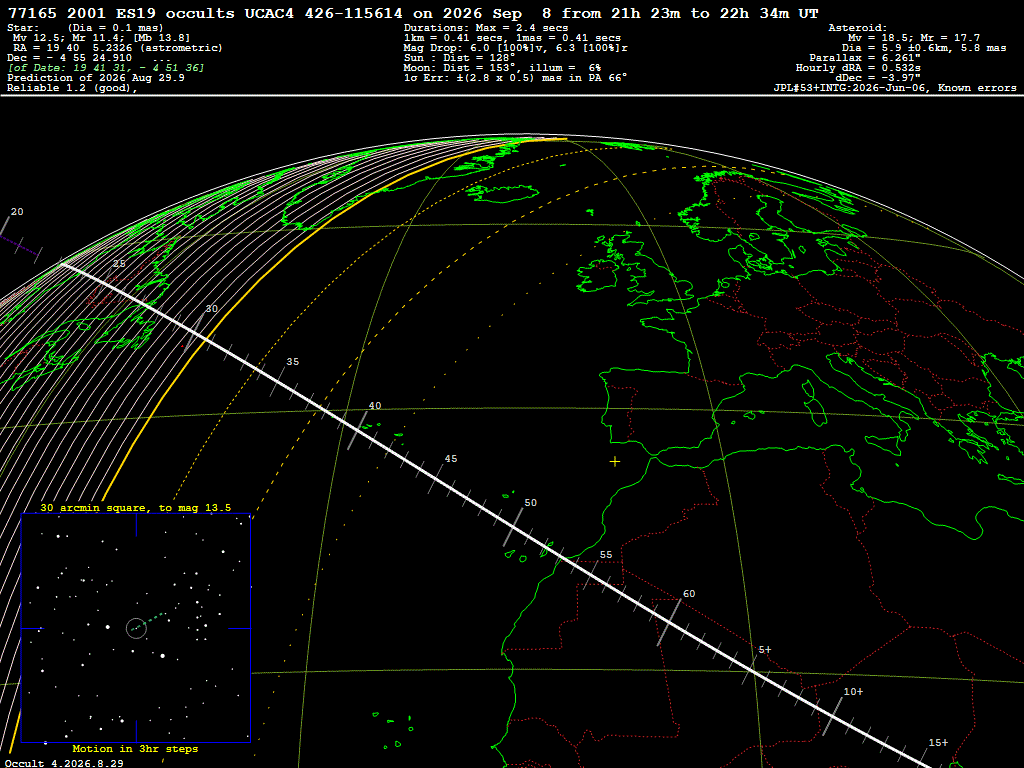Click the 55 minute marker near the coast
Viewport: 1024px width, 768px height.
click(606, 555)
